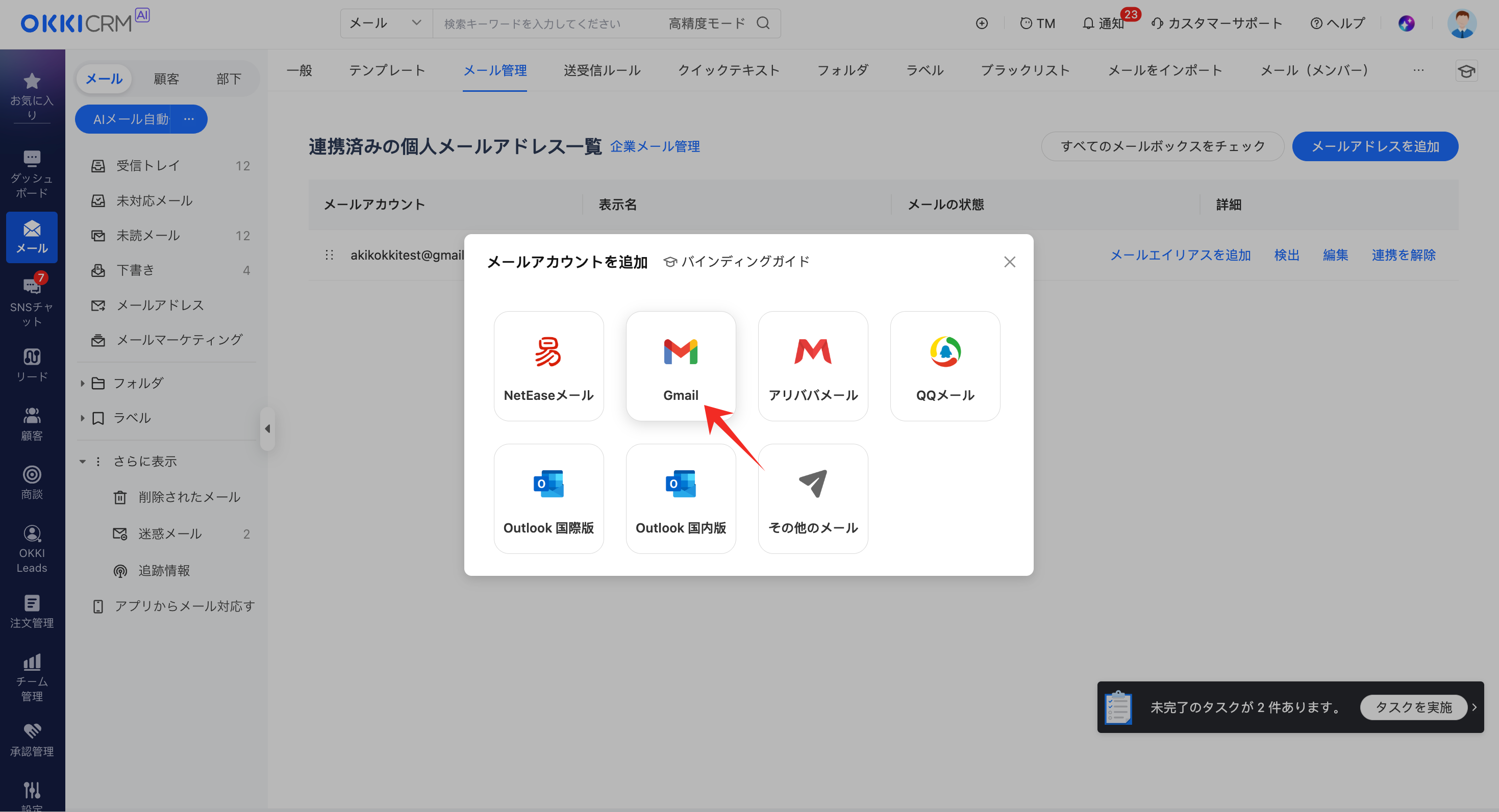
Task: Open 迷惑メール folder
Action: pyautogui.click(x=181, y=534)
